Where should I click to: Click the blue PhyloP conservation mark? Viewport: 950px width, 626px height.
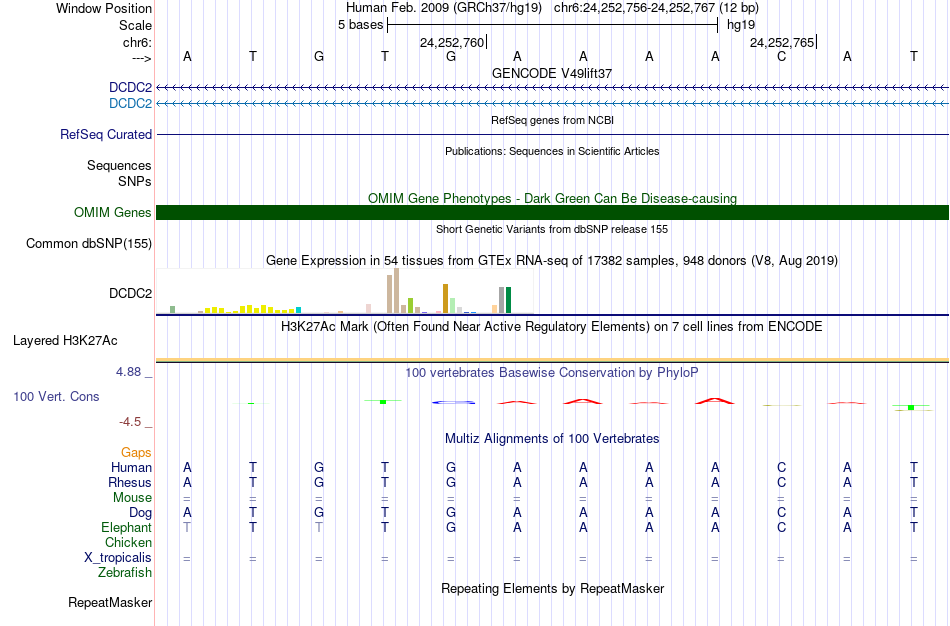453,402
